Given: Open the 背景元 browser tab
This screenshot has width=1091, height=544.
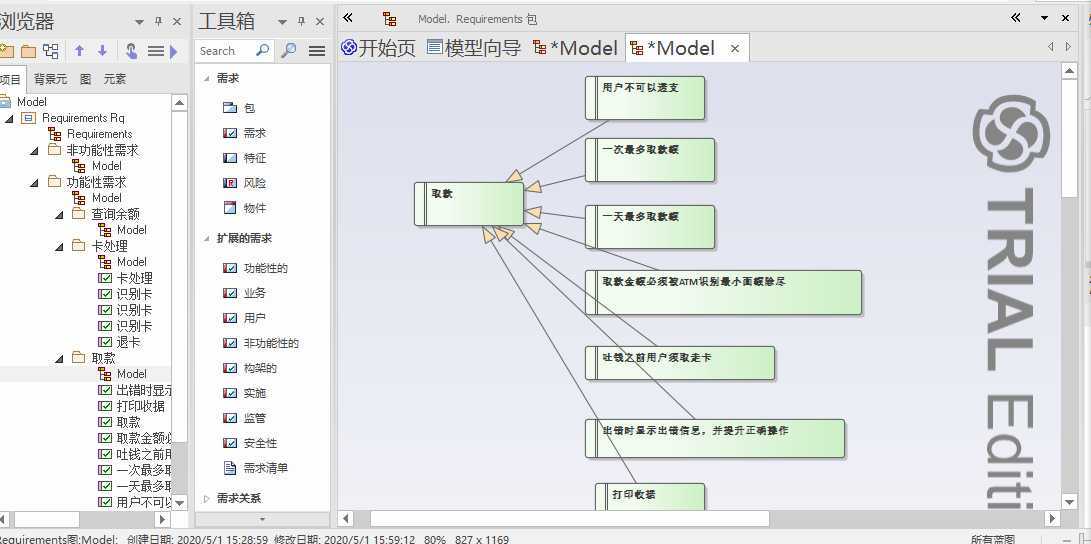Looking at the screenshot, I should click(x=50, y=79).
